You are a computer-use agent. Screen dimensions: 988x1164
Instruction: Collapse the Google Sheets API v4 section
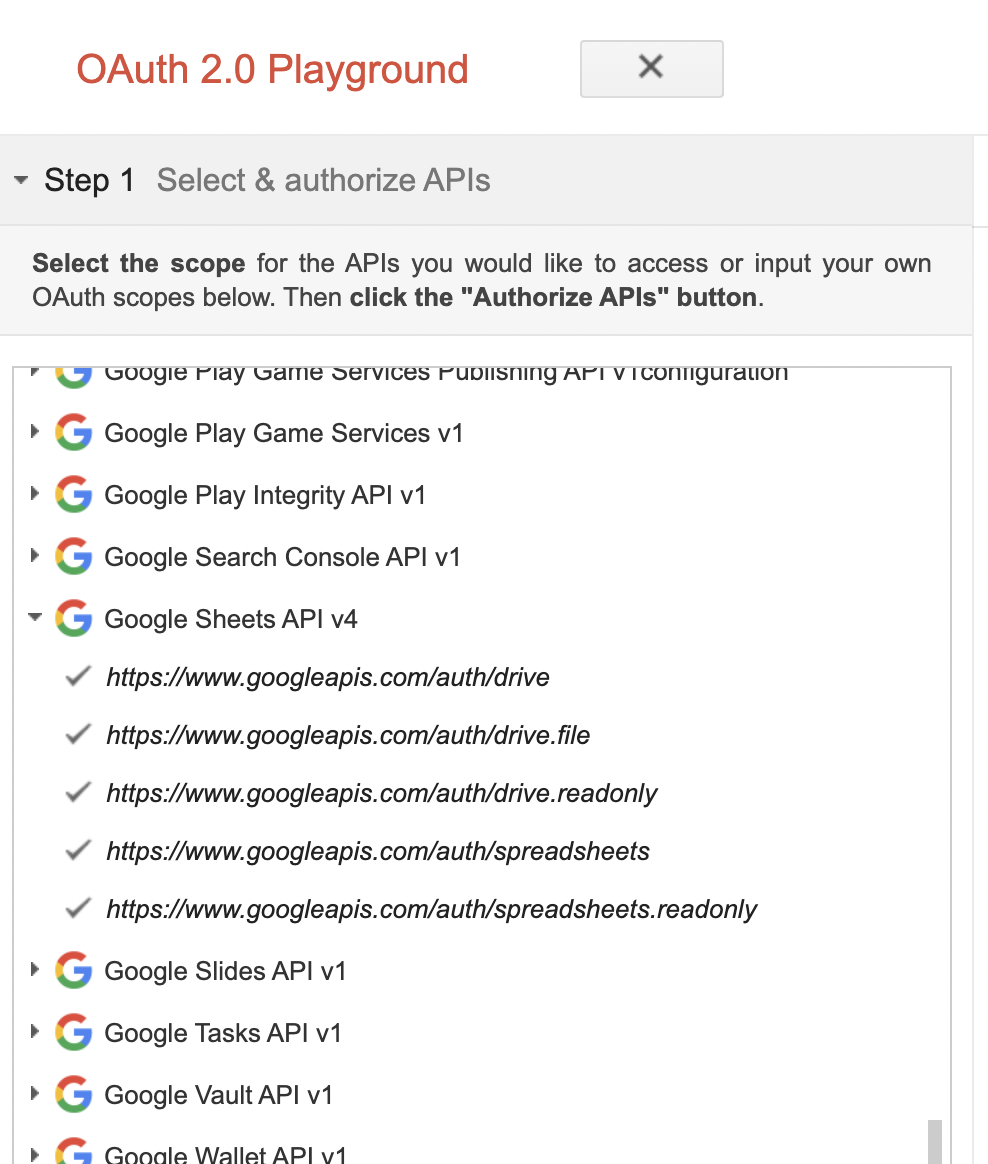[x=35, y=618]
